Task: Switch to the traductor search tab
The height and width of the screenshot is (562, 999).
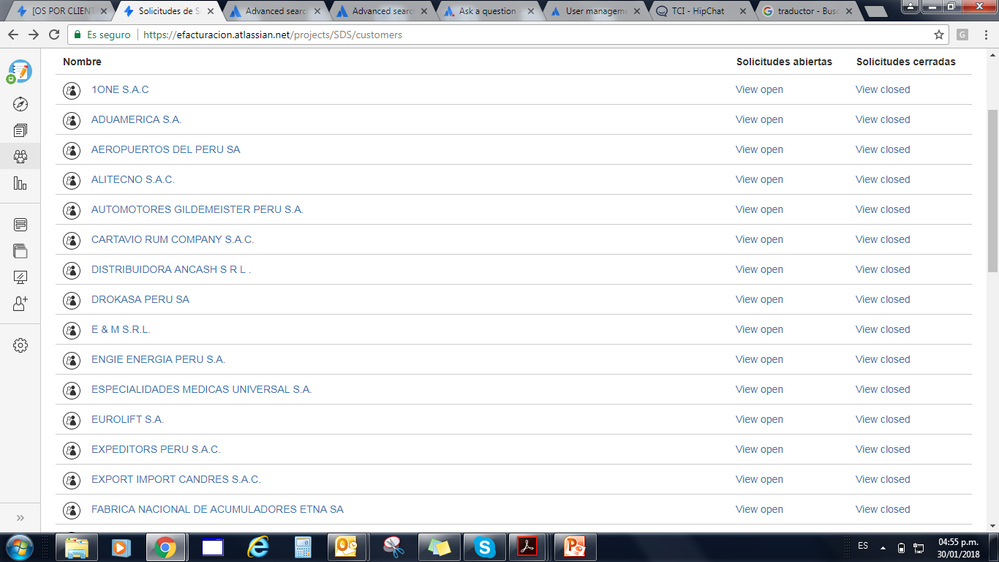Action: tap(806, 11)
